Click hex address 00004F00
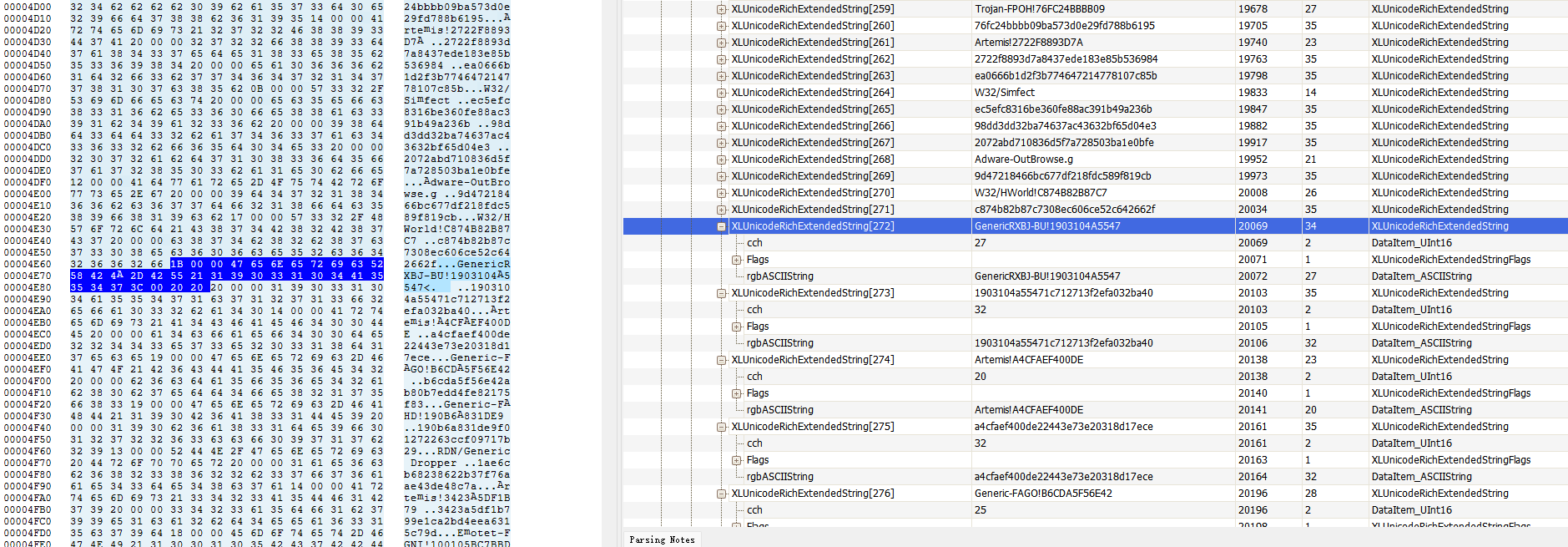 click(28, 381)
